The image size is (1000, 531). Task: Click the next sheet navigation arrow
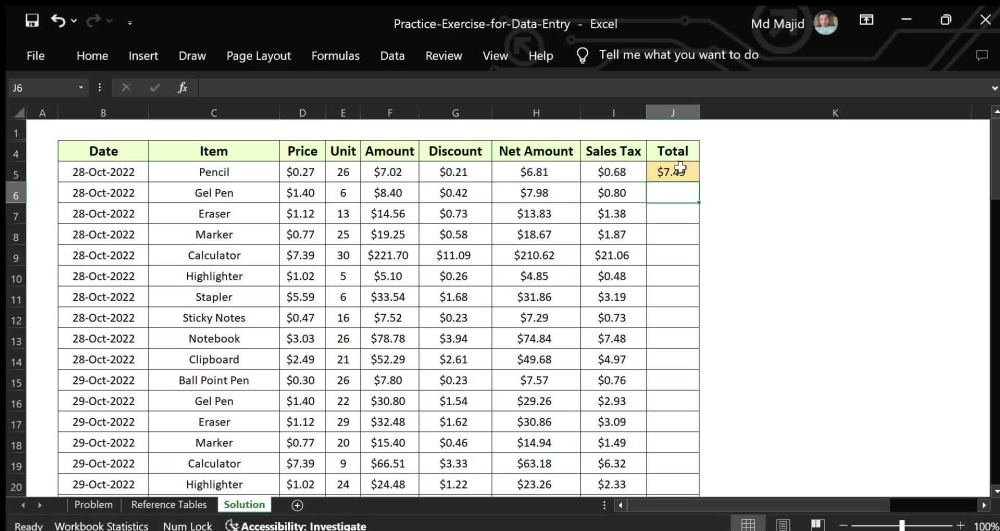tap(40, 505)
